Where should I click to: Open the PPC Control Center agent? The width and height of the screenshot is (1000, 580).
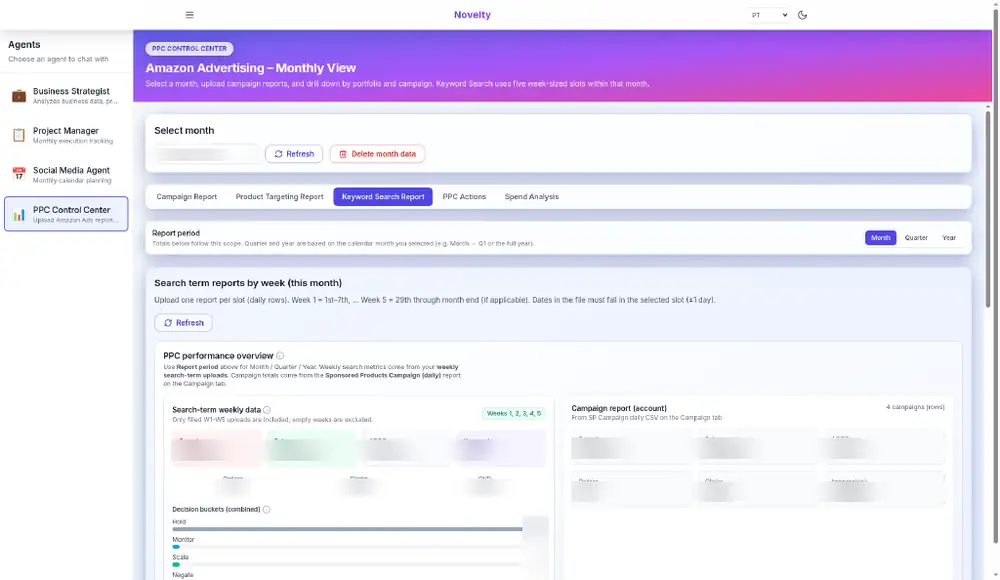pyautogui.click(x=66, y=214)
